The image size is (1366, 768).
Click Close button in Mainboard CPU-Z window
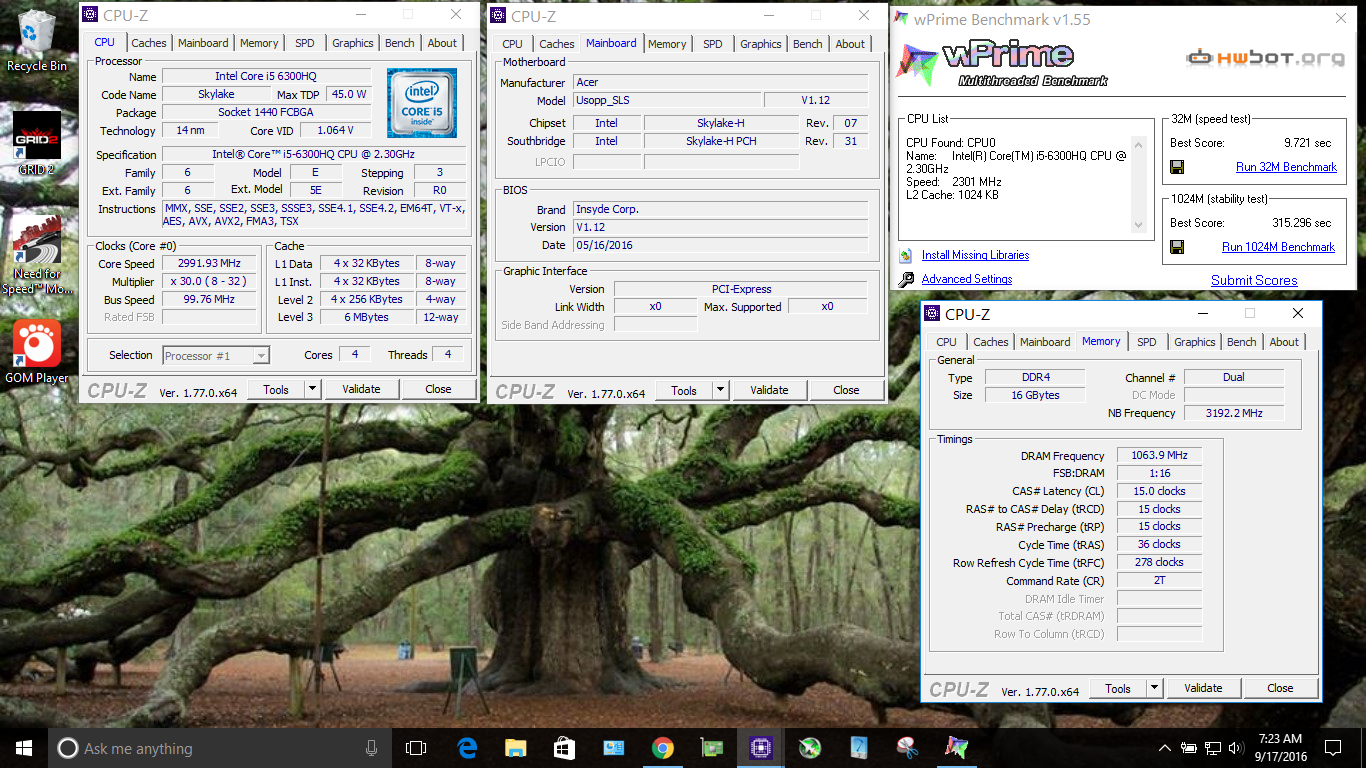pos(846,390)
